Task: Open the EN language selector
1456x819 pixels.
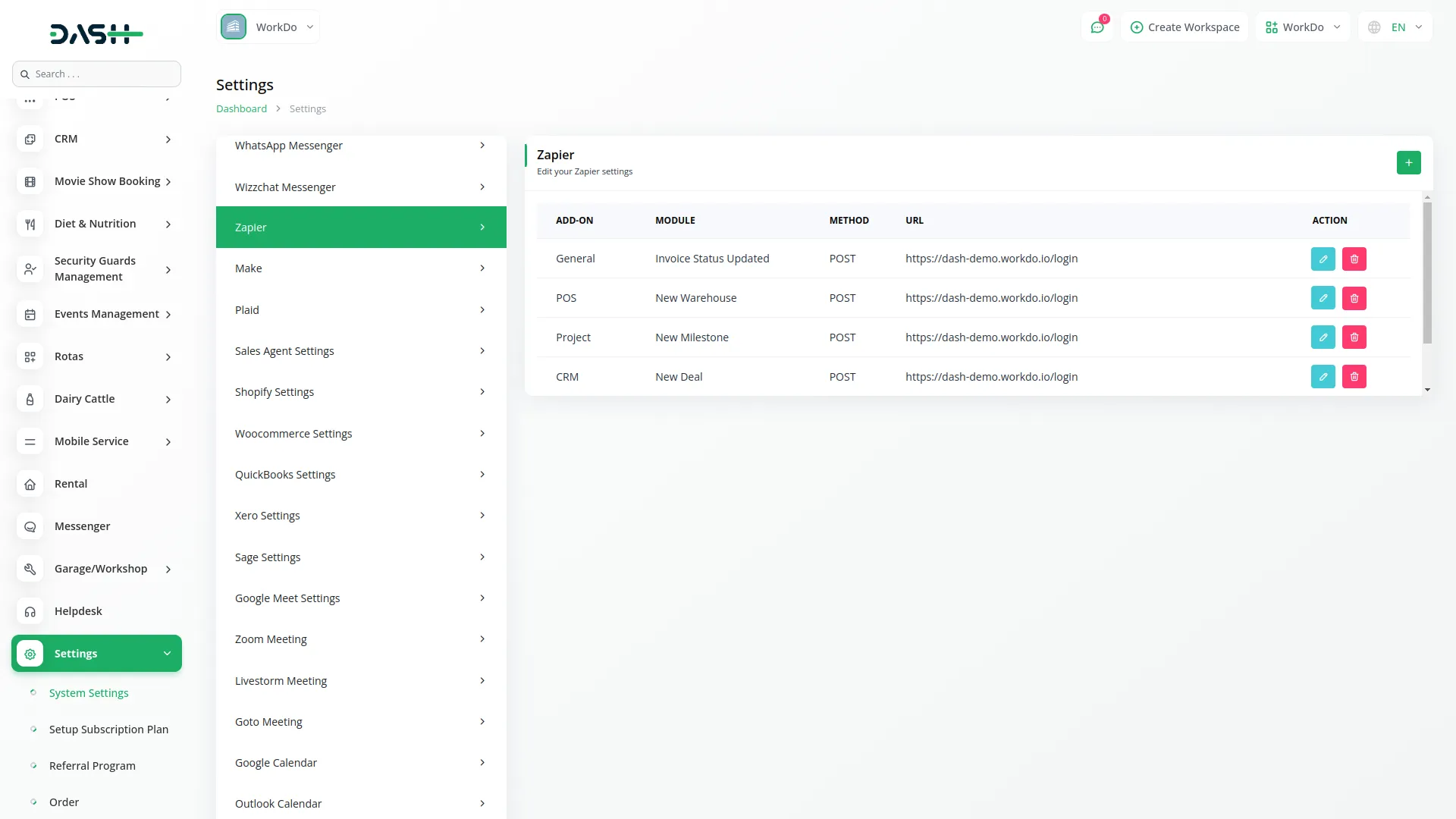Action: (1394, 27)
